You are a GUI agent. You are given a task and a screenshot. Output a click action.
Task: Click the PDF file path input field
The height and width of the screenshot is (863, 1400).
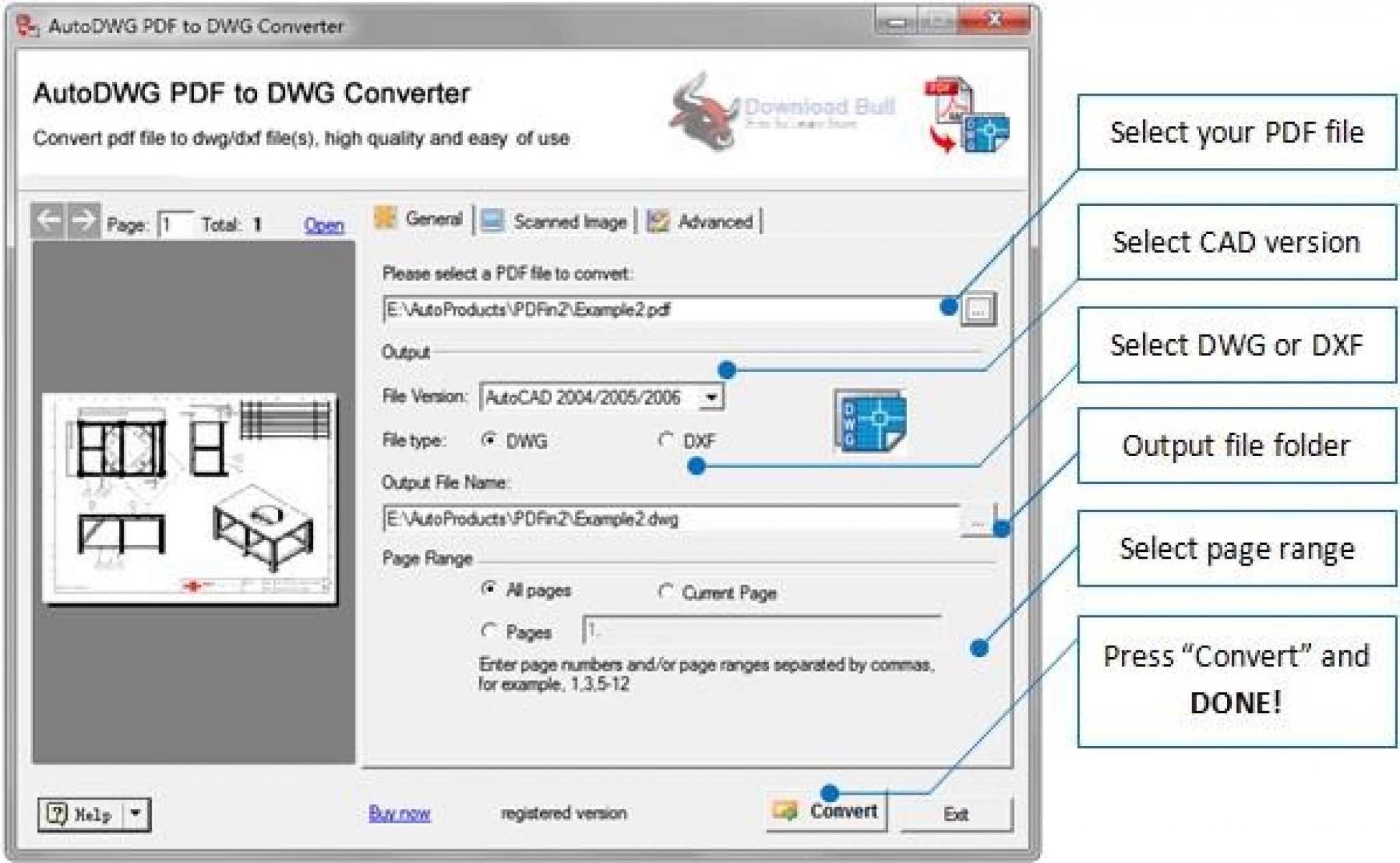tap(671, 310)
